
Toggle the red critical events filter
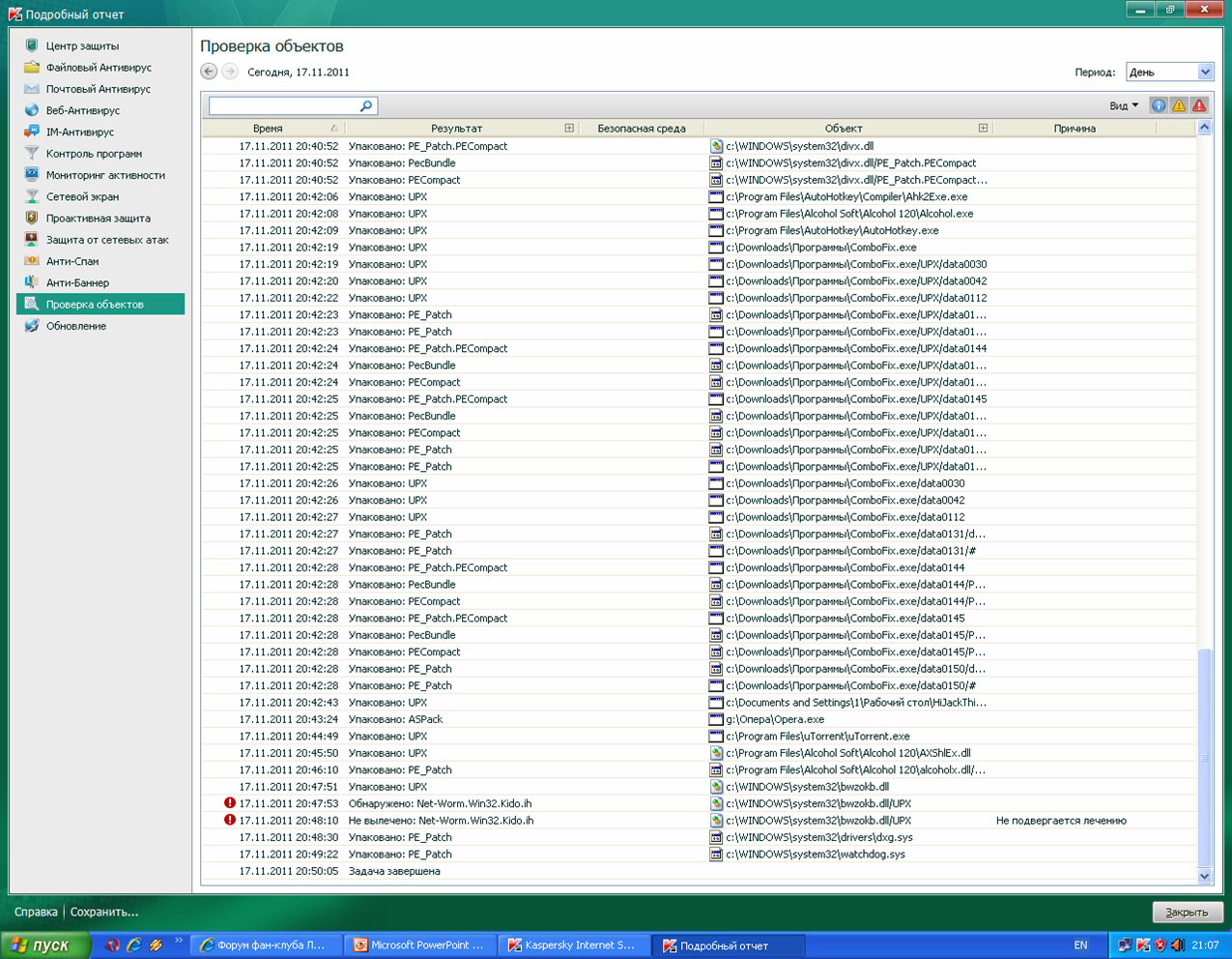pos(1199,105)
